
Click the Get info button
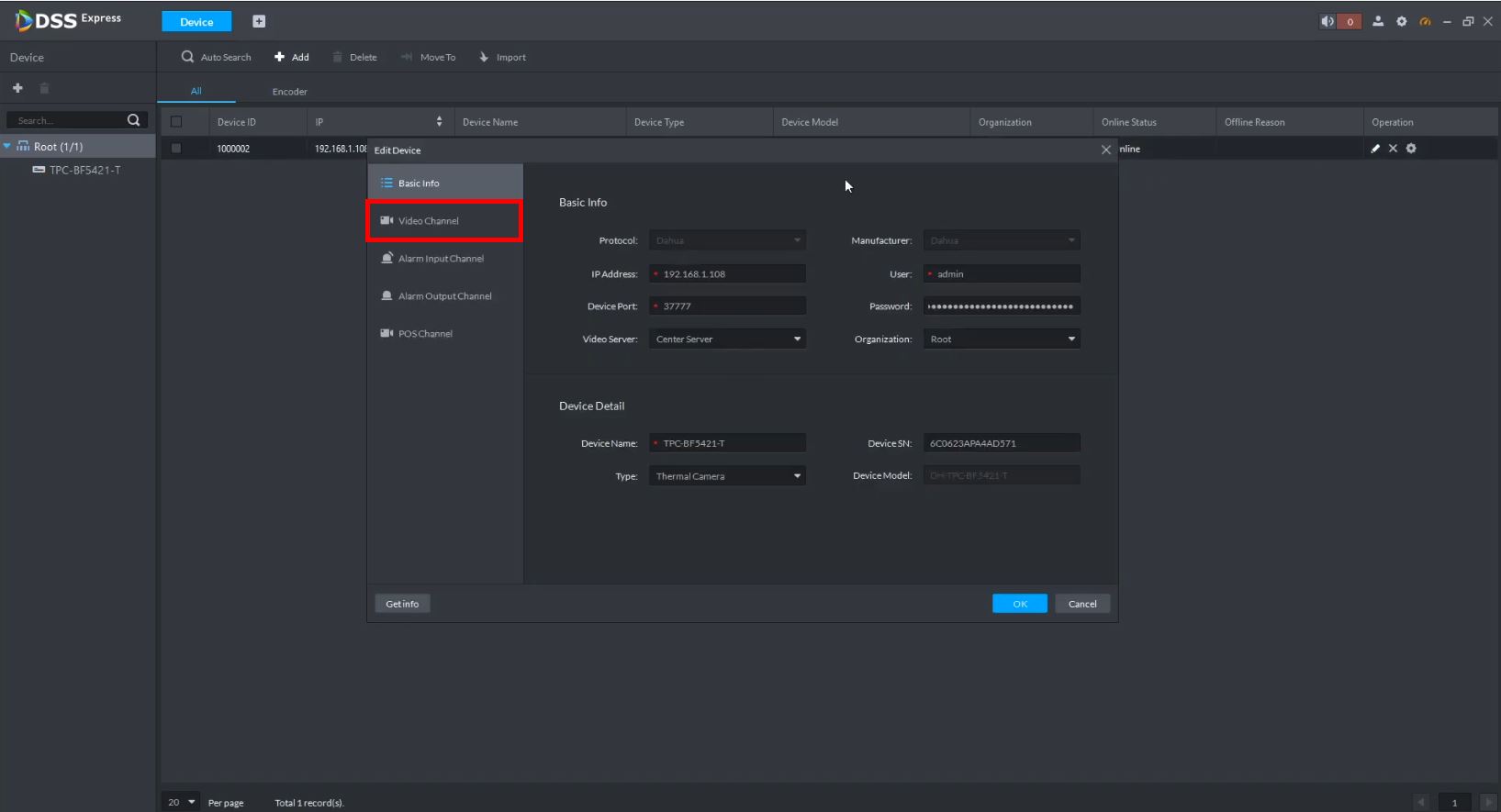pos(402,604)
